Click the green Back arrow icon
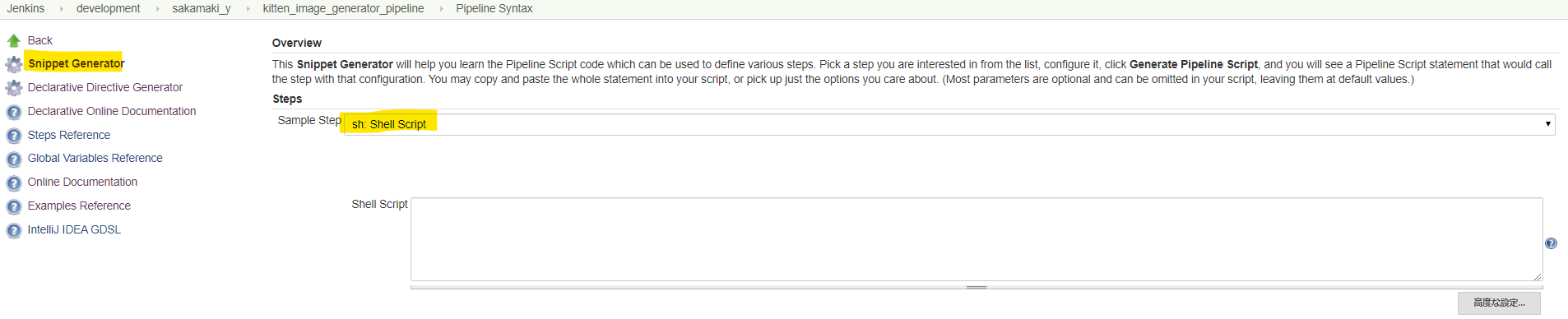The width and height of the screenshot is (1568, 319). coord(14,40)
